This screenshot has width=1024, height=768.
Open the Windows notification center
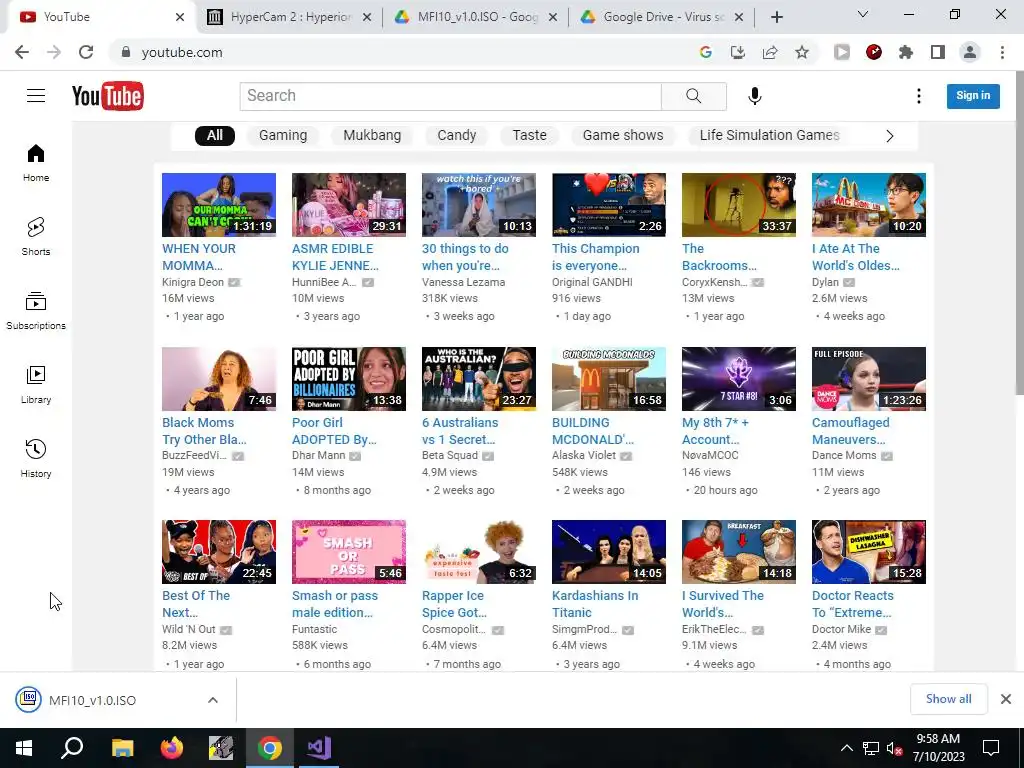pyautogui.click(x=991, y=748)
